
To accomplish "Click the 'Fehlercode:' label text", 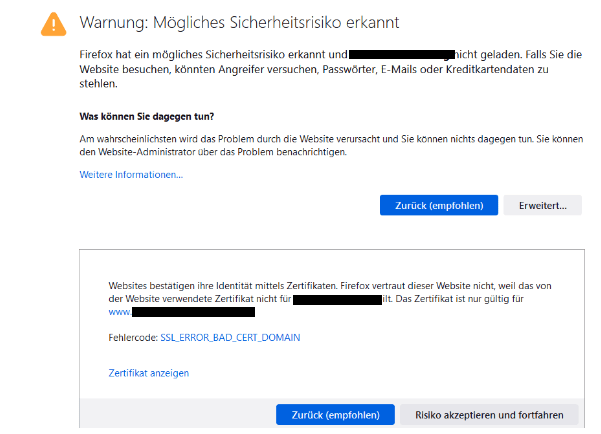I will pyautogui.click(x=133, y=338).
